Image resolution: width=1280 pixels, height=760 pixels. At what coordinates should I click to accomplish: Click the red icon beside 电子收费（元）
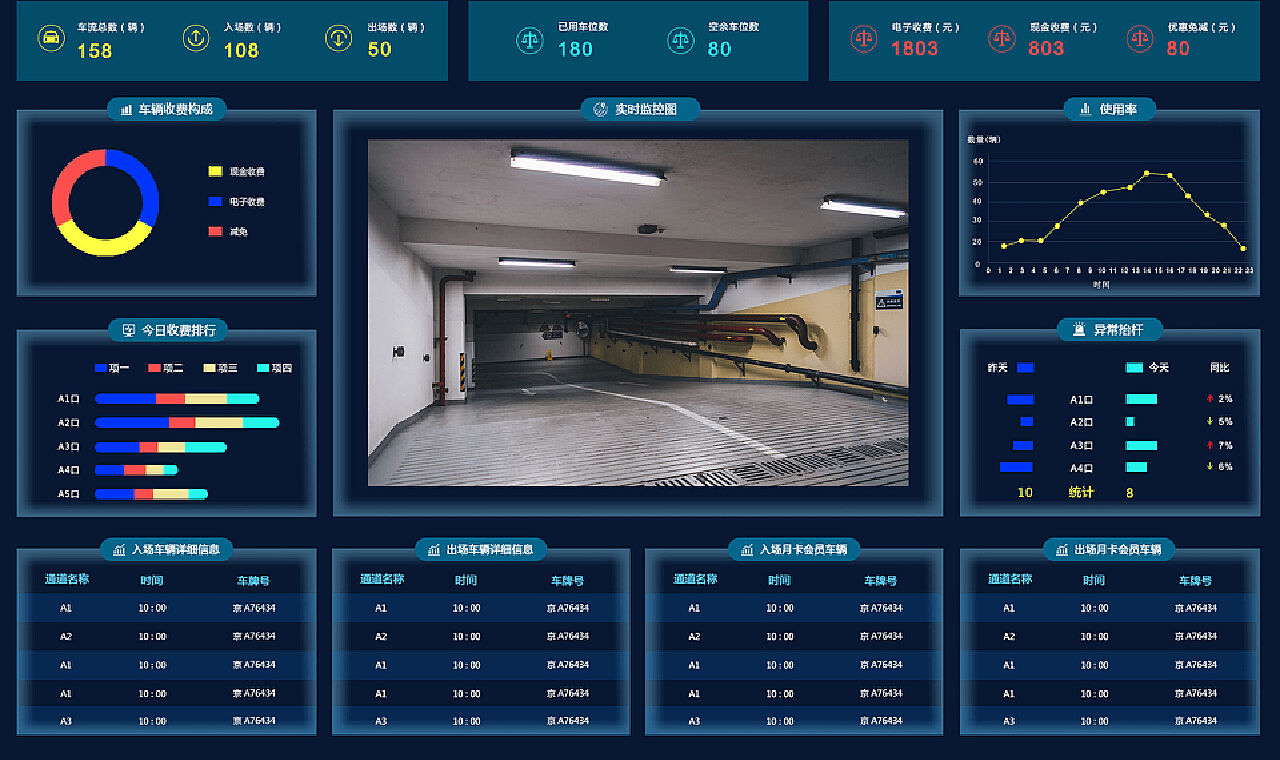coord(863,39)
